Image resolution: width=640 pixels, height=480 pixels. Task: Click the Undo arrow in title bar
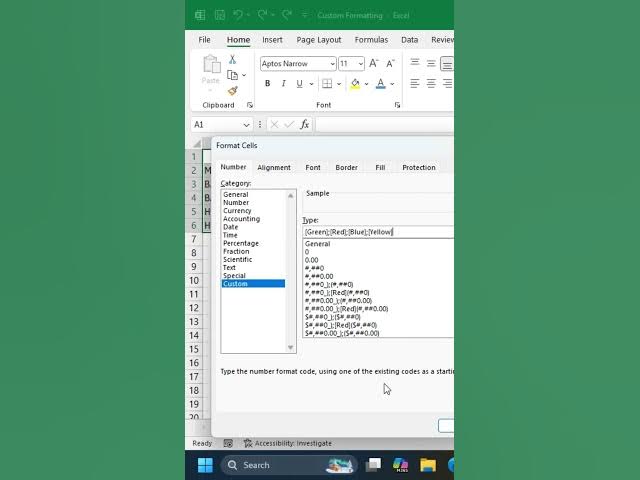click(x=238, y=15)
